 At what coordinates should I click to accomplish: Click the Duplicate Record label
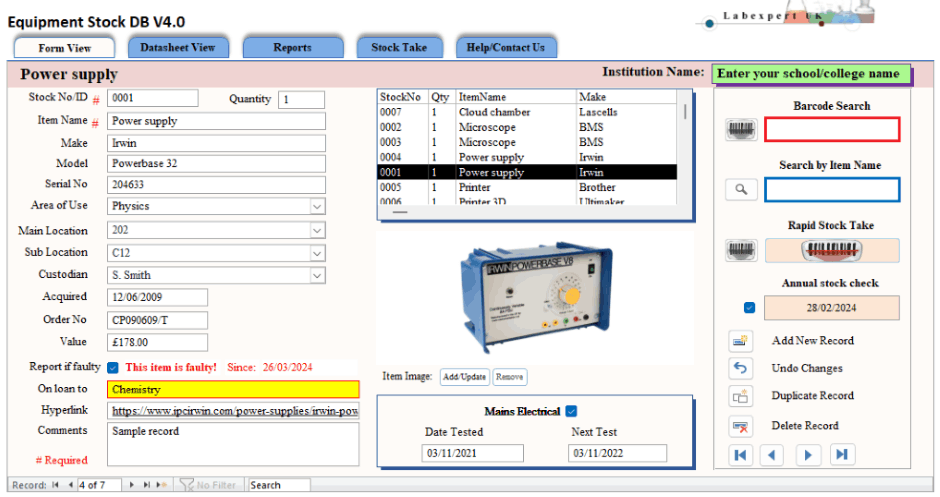click(812, 396)
